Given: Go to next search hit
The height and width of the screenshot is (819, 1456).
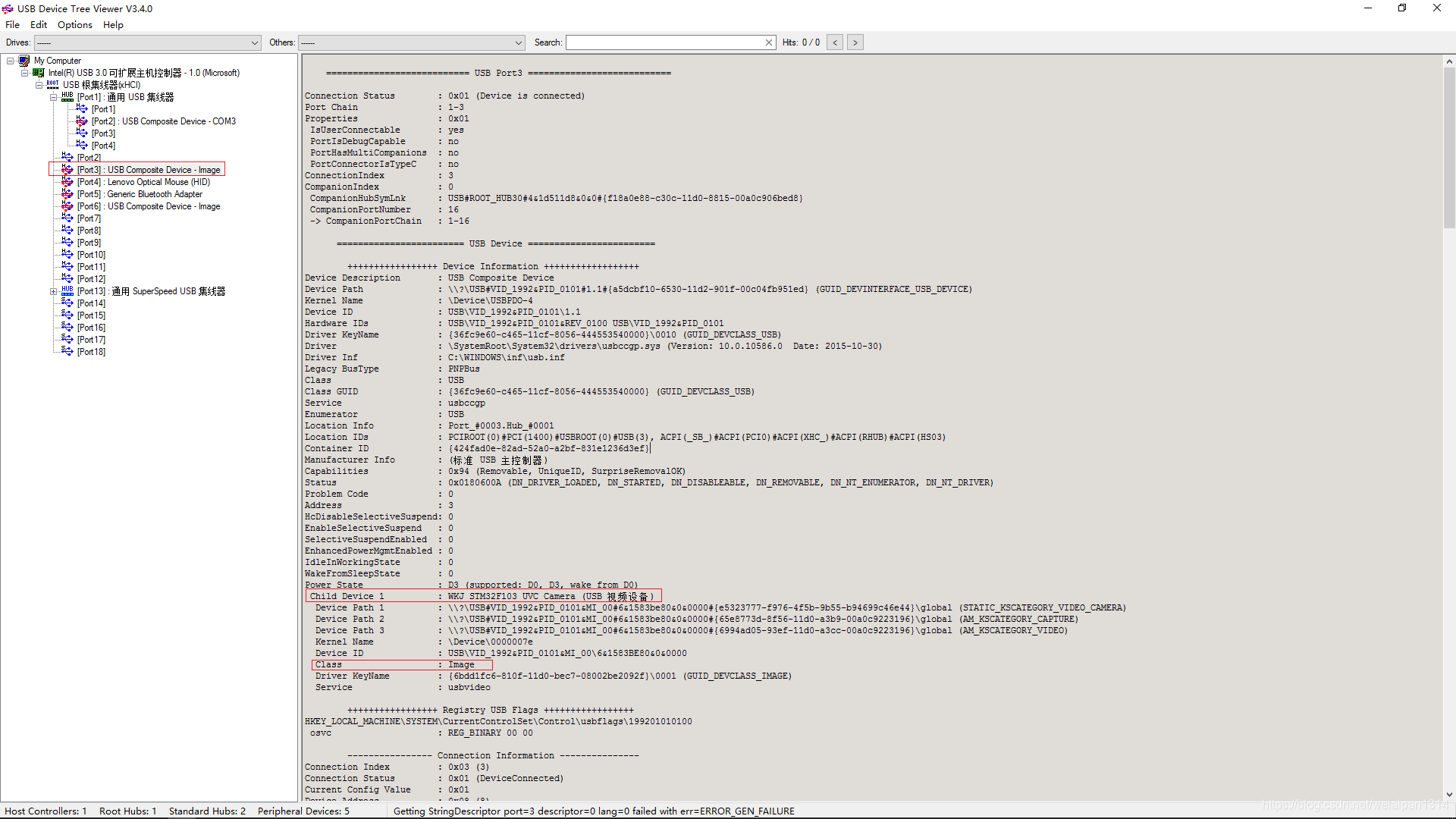Looking at the screenshot, I should tap(855, 42).
